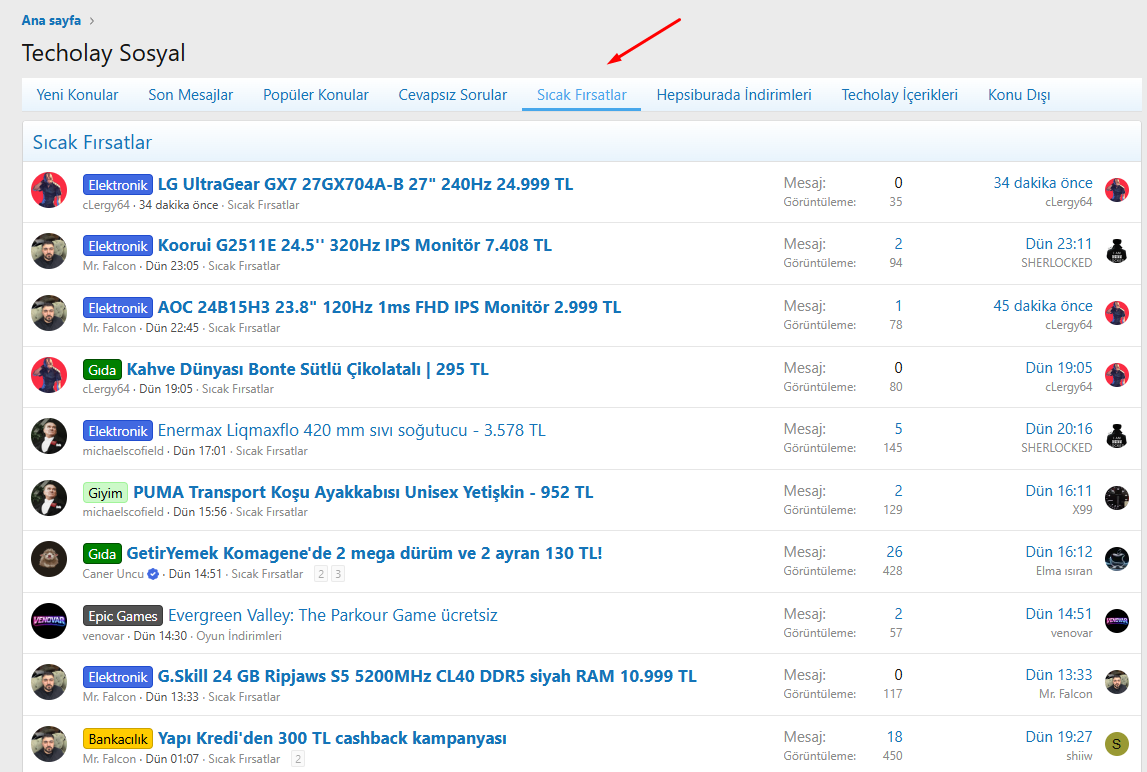Click shiiw last-poster avatar
Image resolution: width=1147 pixels, height=772 pixels.
point(1116,744)
